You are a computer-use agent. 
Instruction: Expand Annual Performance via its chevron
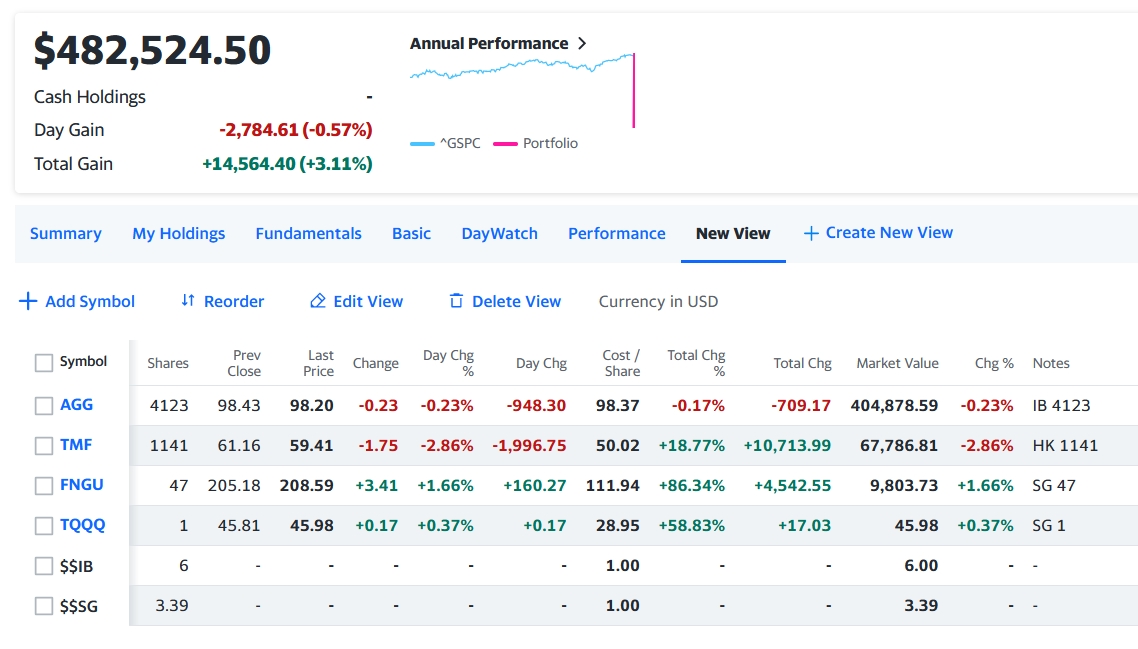[582, 44]
